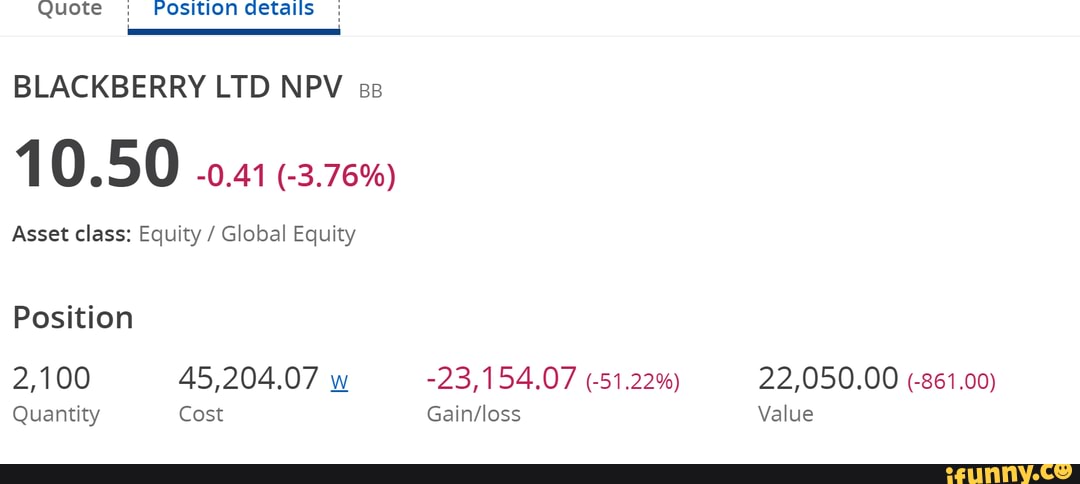Click the BB ticker symbol
Screen dimensions: 1080x484
coord(370,92)
